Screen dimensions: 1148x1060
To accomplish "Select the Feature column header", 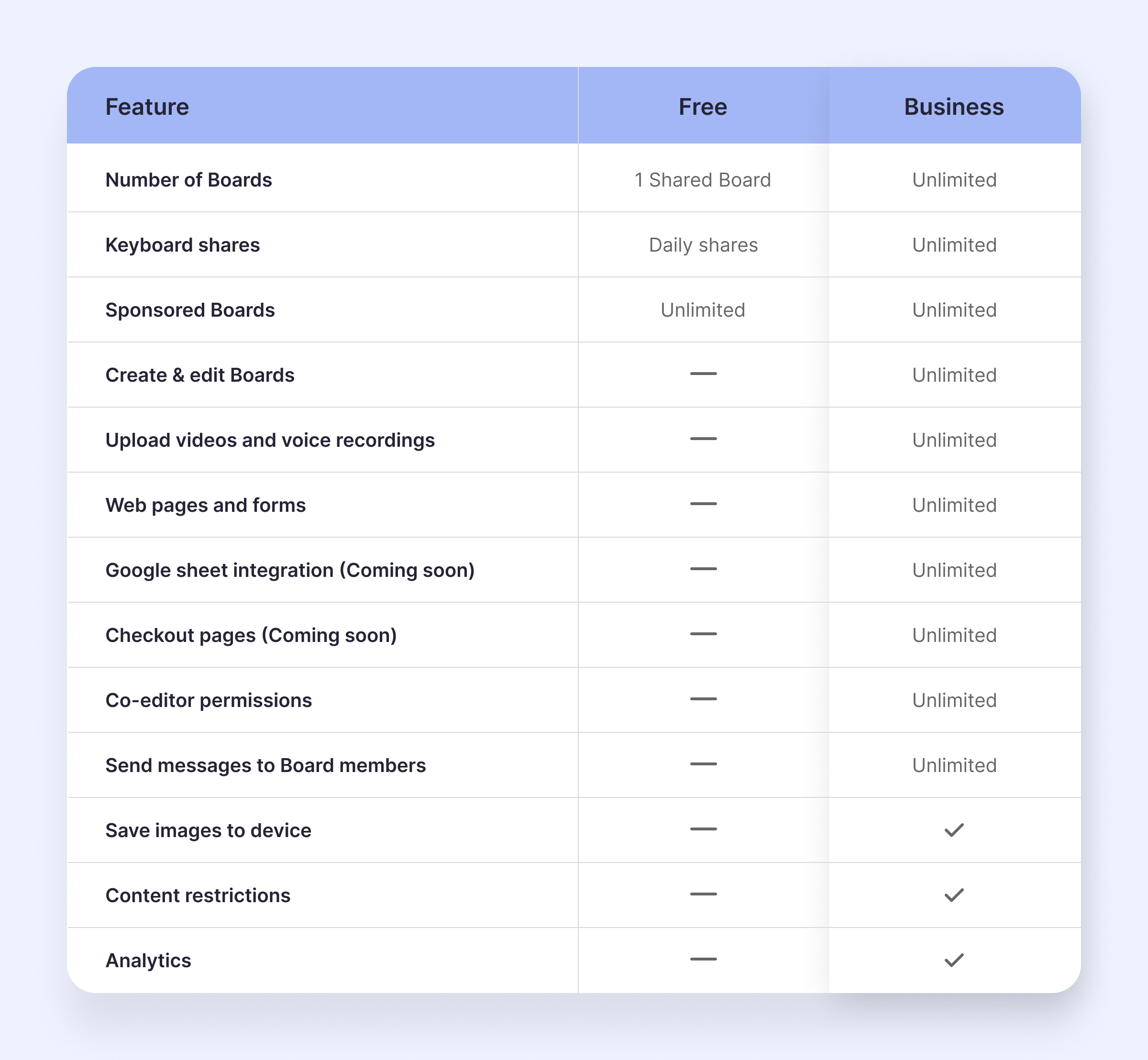I will click(x=147, y=107).
